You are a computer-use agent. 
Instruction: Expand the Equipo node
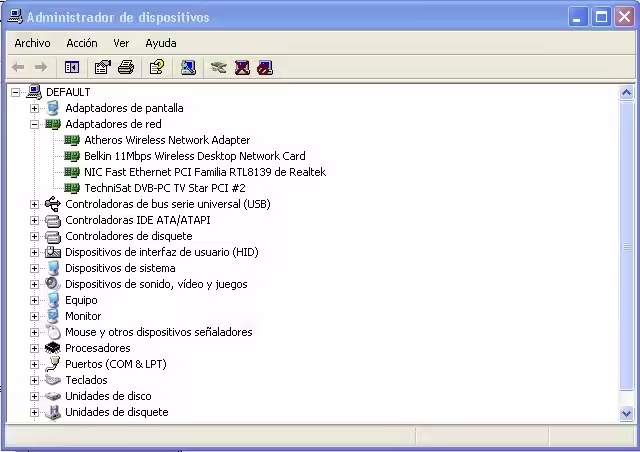pyautogui.click(x=35, y=300)
